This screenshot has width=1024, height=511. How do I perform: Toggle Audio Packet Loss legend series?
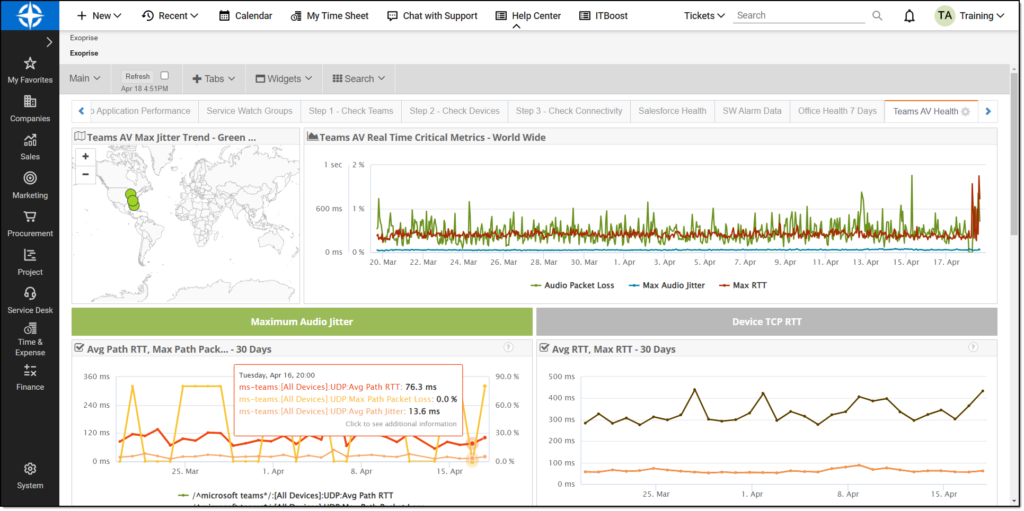click(573, 286)
